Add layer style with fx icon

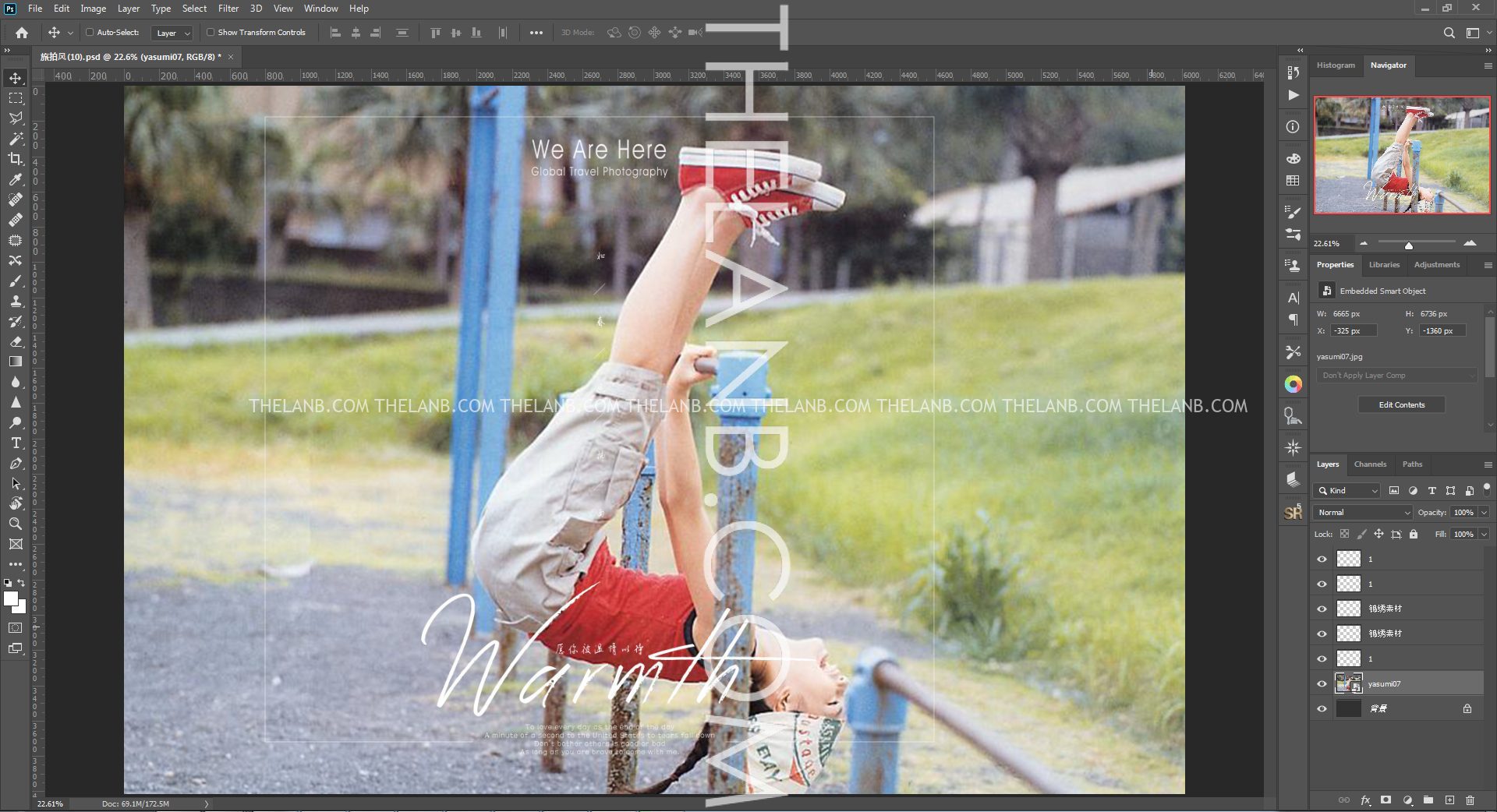point(1365,800)
